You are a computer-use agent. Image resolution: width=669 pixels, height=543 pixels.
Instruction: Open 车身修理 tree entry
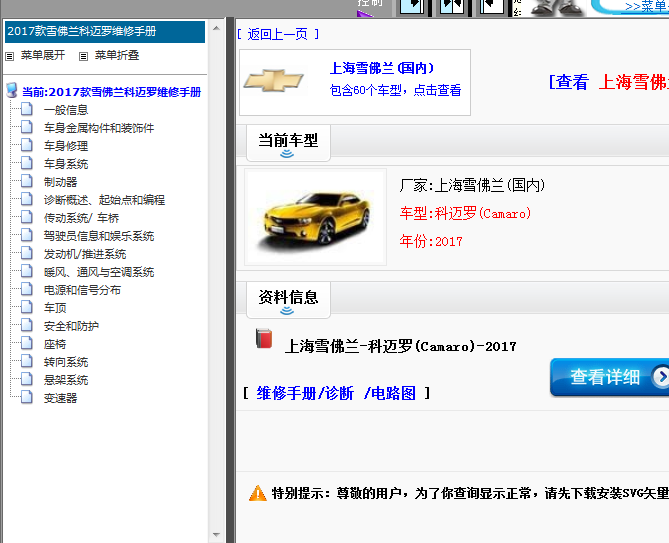tap(66, 146)
